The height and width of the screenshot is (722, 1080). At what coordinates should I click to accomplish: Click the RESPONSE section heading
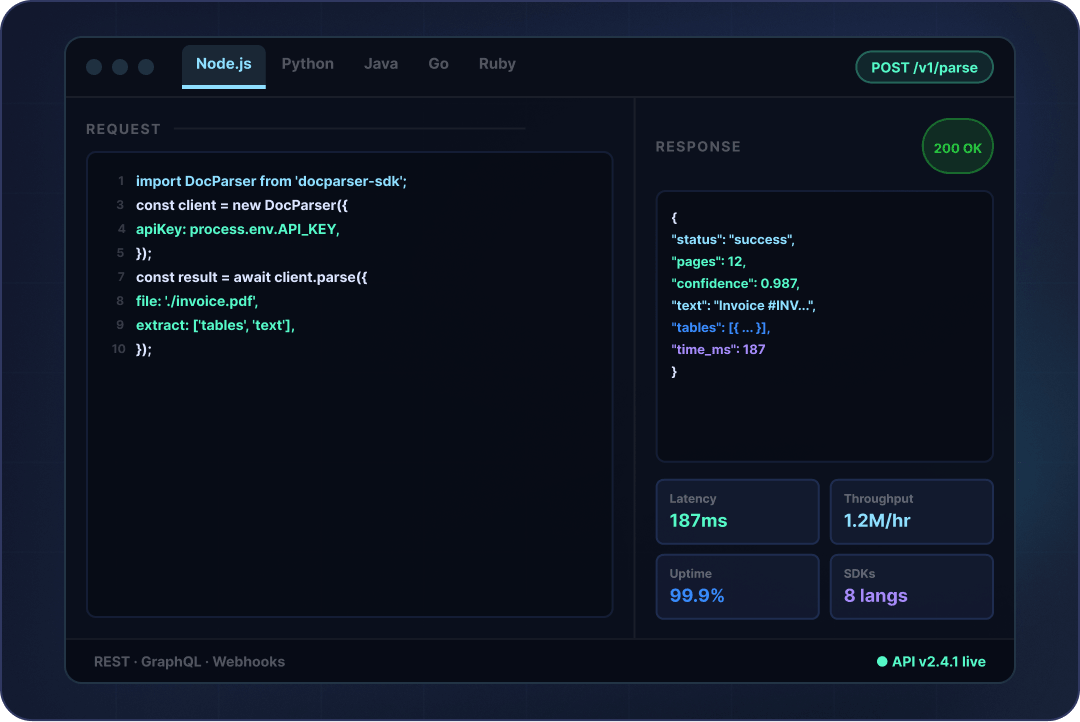point(698,147)
